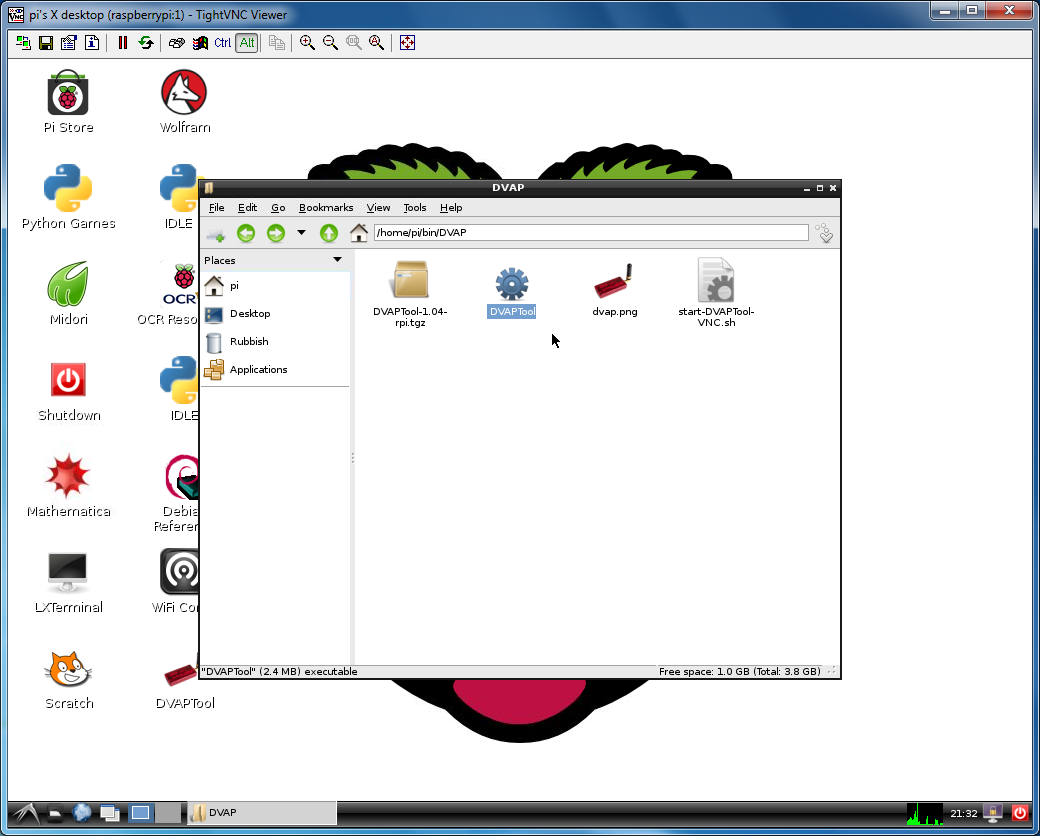Image resolution: width=1040 pixels, height=836 pixels.
Task: Click the Home folder icon in toolbar
Action: click(x=359, y=233)
